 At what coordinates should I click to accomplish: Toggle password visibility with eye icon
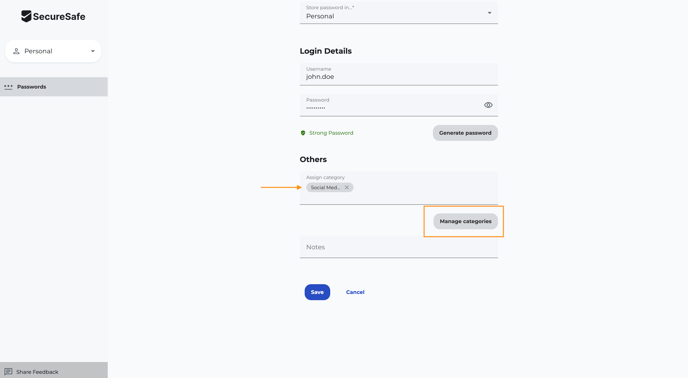pyautogui.click(x=488, y=105)
